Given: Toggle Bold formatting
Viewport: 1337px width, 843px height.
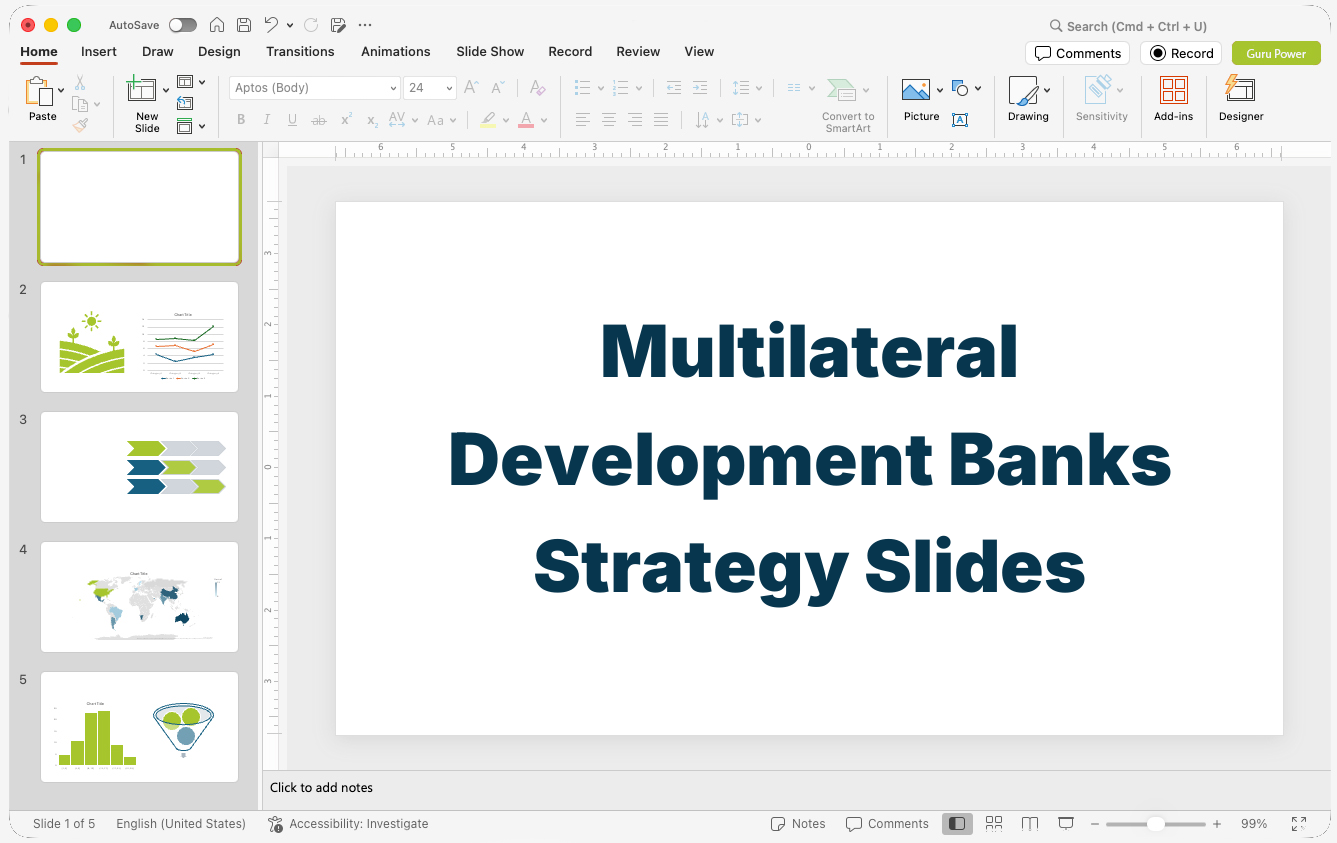Looking at the screenshot, I should click(x=241, y=120).
